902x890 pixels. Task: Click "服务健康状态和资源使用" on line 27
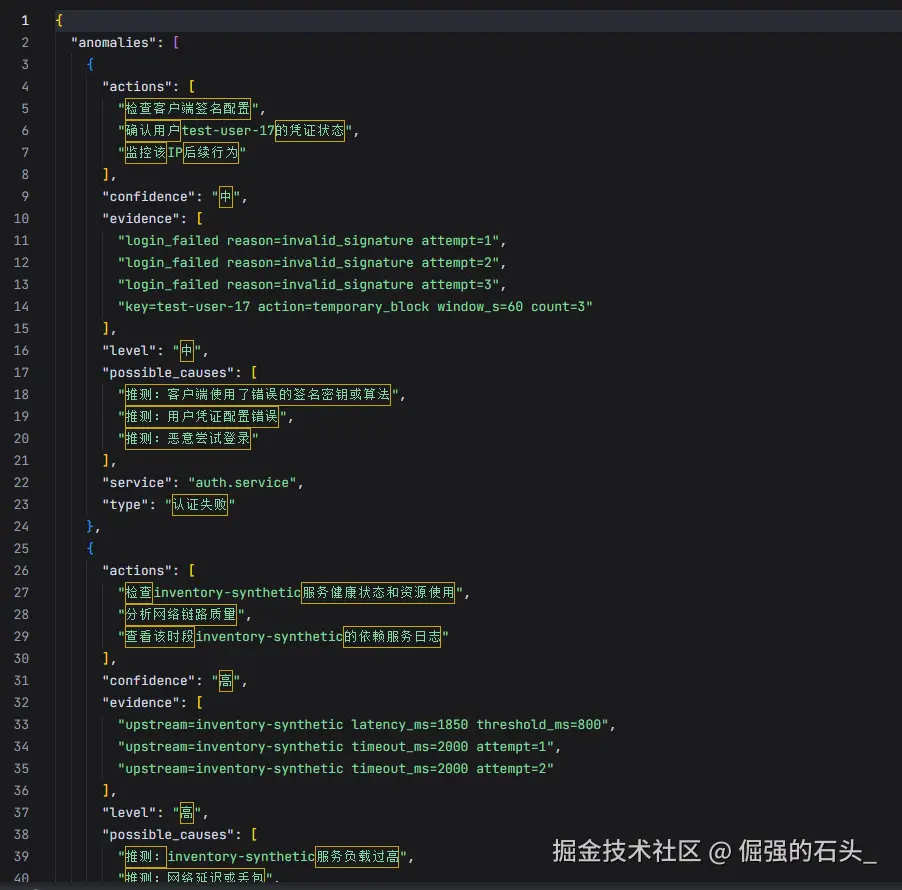pos(378,593)
